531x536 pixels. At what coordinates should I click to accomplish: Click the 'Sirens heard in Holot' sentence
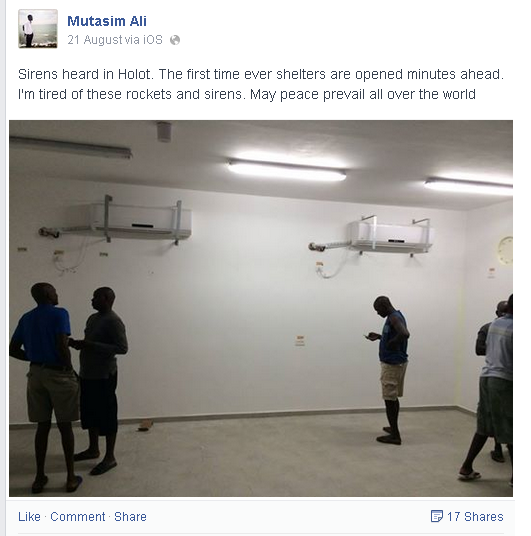coord(85,74)
